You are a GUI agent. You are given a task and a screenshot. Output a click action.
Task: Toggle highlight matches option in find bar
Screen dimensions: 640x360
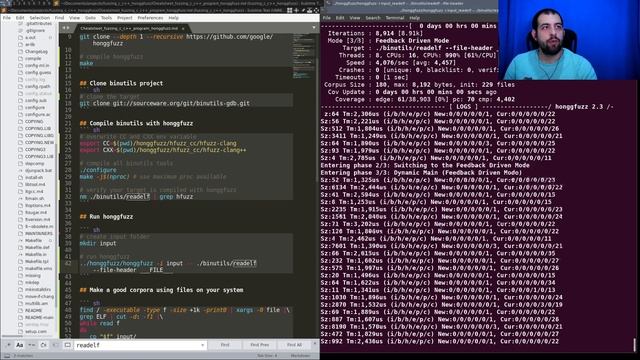pos(67,345)
